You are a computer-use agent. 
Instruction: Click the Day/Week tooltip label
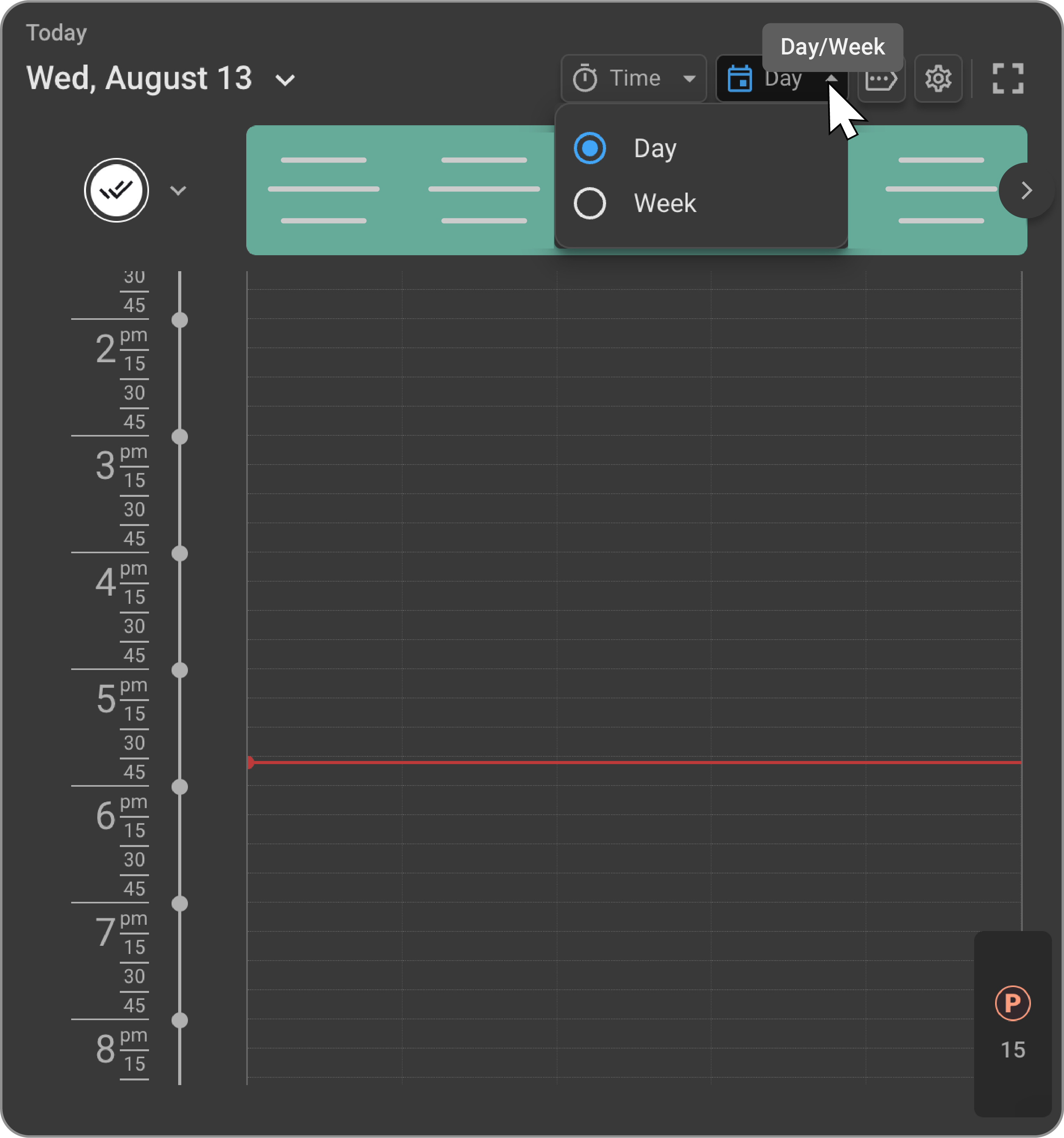833,47
